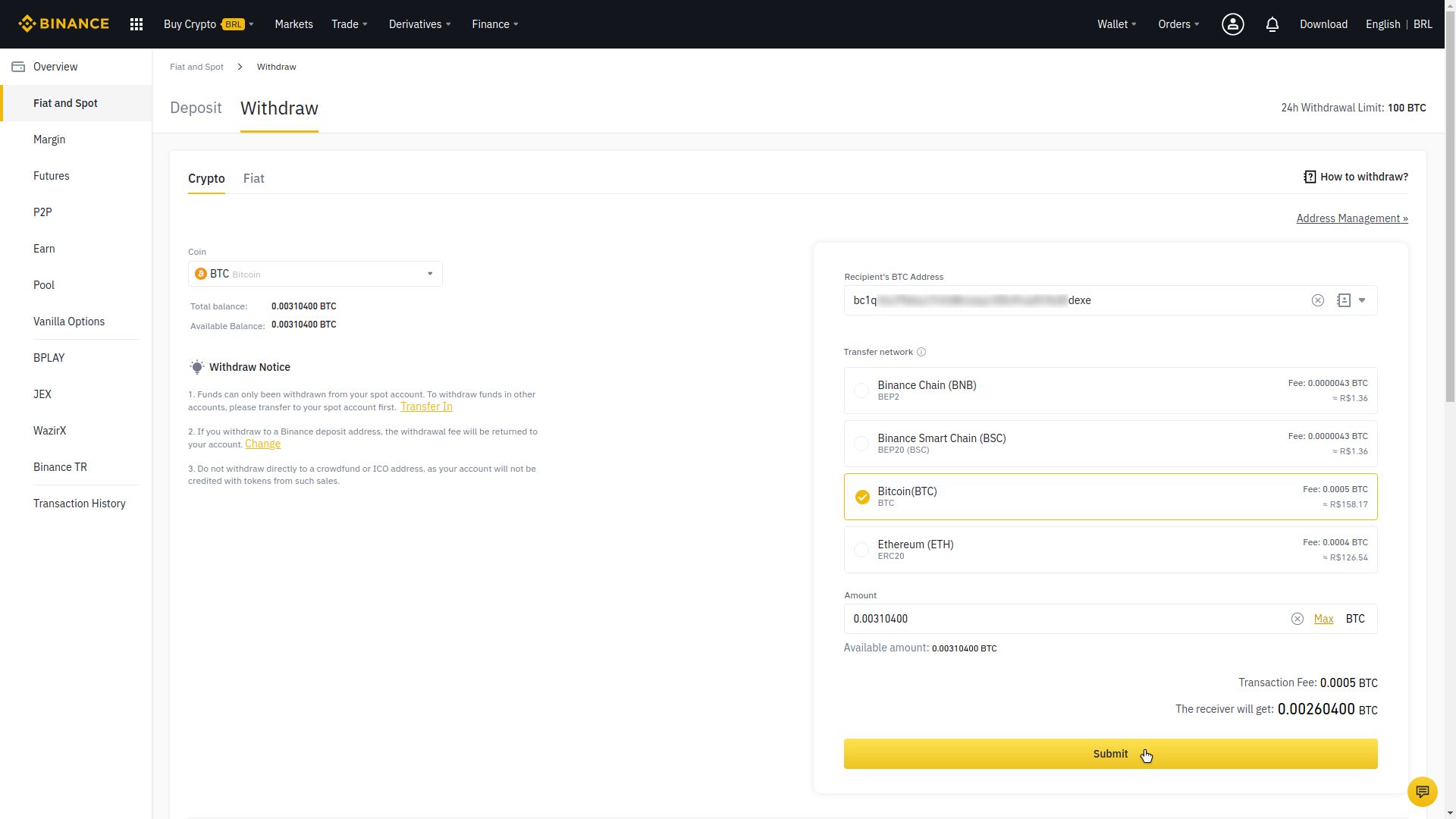This screenshot has width=1456, height=819.
Task: Click the Binance logo home icon
Action: coord(63,24)
